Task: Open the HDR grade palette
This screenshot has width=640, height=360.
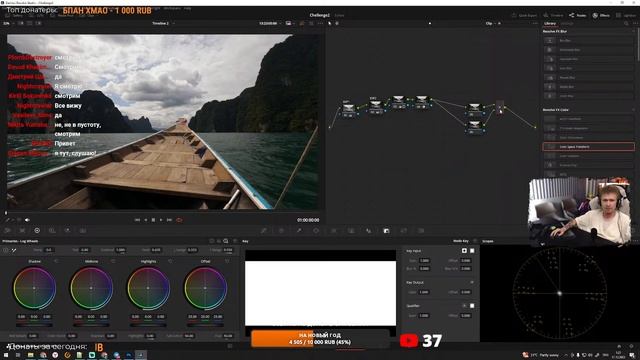Action: tap(52, 231)
